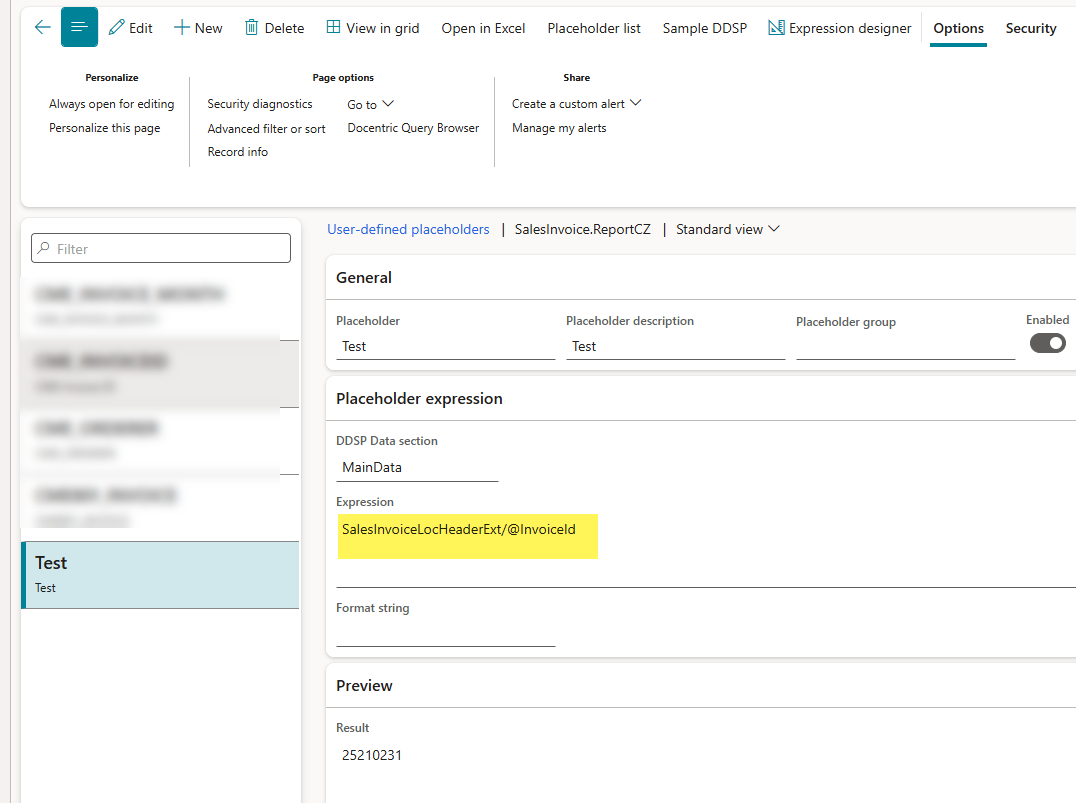Select the Test placeholder in list

coord(160,574)
